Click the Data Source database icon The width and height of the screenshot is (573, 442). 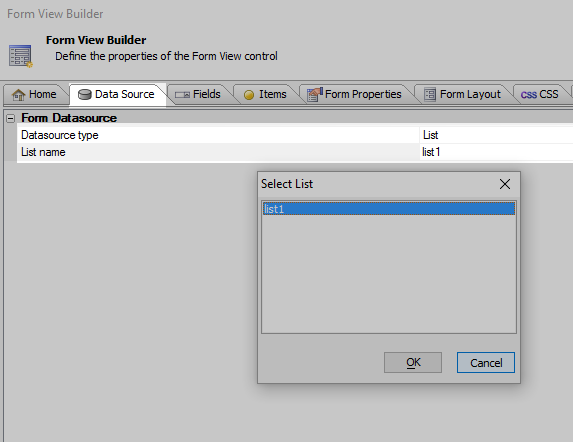click(x=84, y=95)
